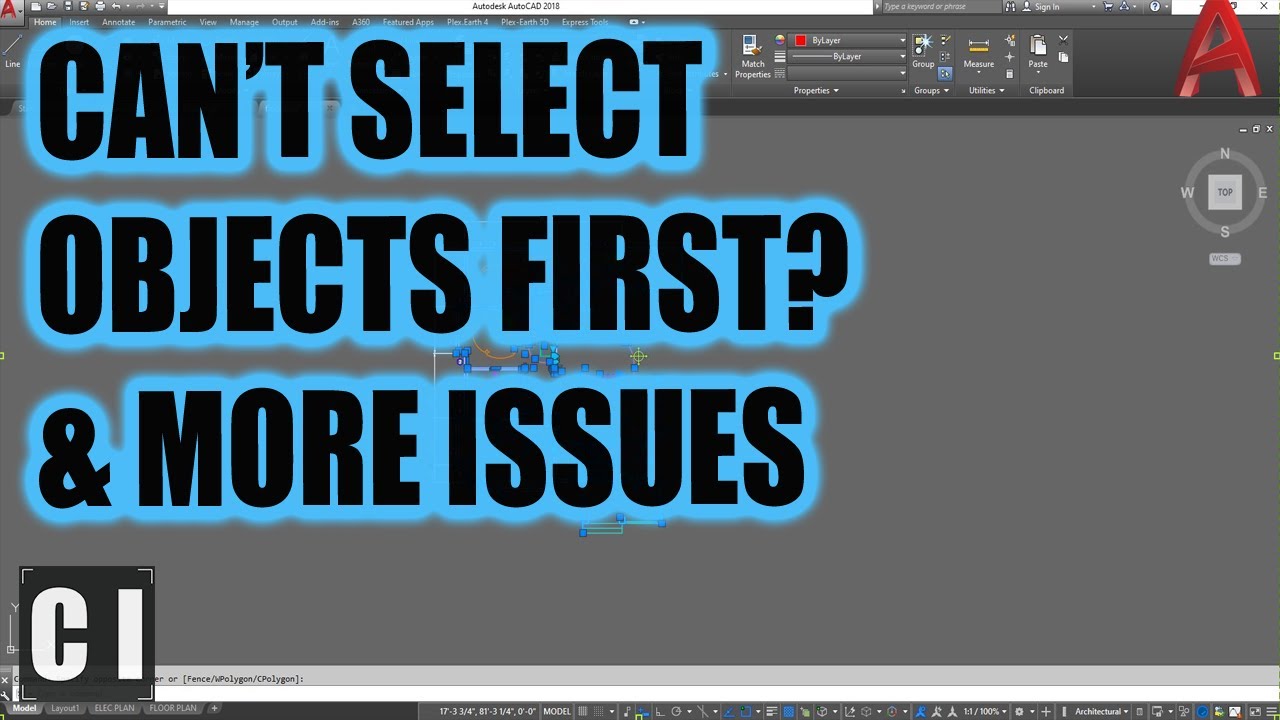Screen dimensions: 1280x720
Task: Open the Quick Calculator icon
Action: pyautogui.click(x=1009, y=73)
